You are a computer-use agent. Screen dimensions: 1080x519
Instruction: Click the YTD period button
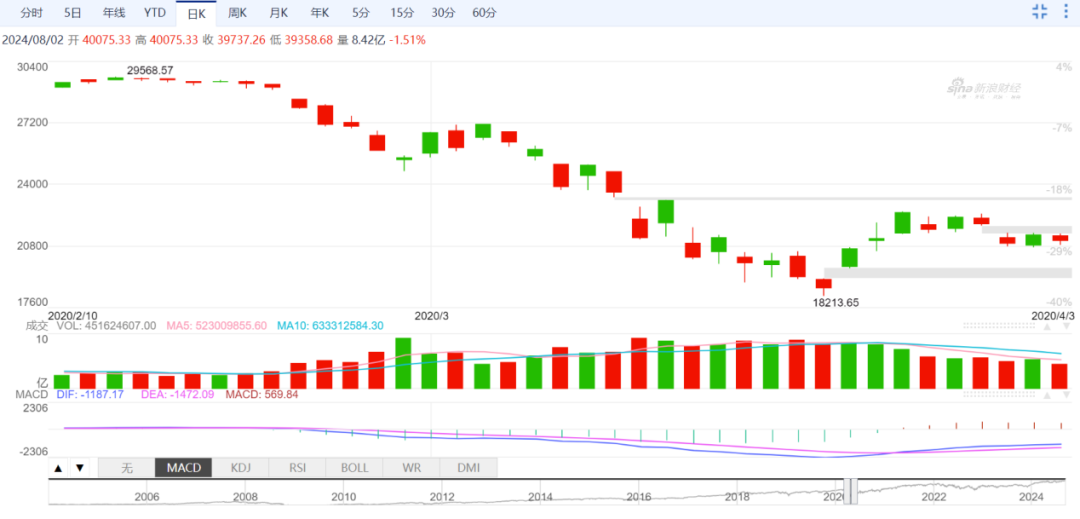154,13
